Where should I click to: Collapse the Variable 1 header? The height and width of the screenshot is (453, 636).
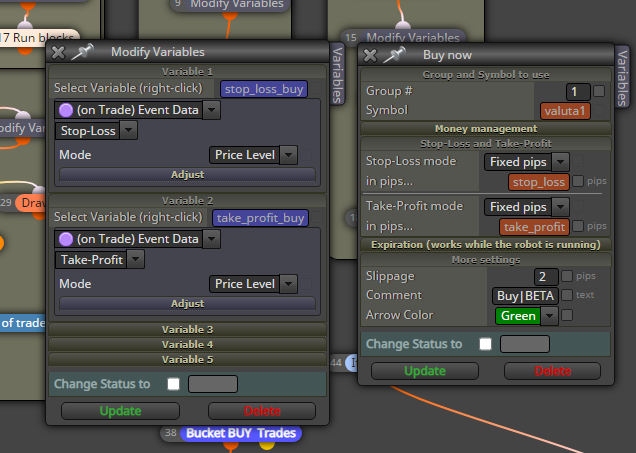point(187,72)
